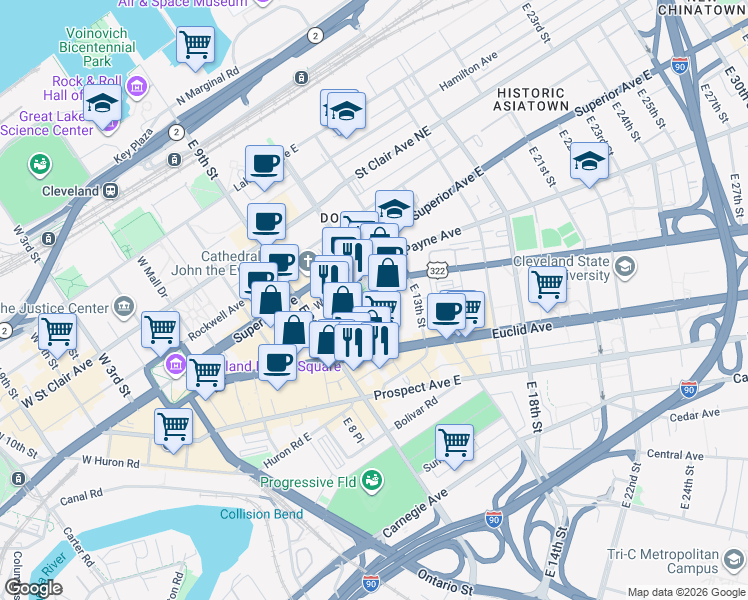This screenshot has height=600, width=748.
Task: Click the shopping cart marker near Voinovich Bicentennial Park
Action: 195,46
